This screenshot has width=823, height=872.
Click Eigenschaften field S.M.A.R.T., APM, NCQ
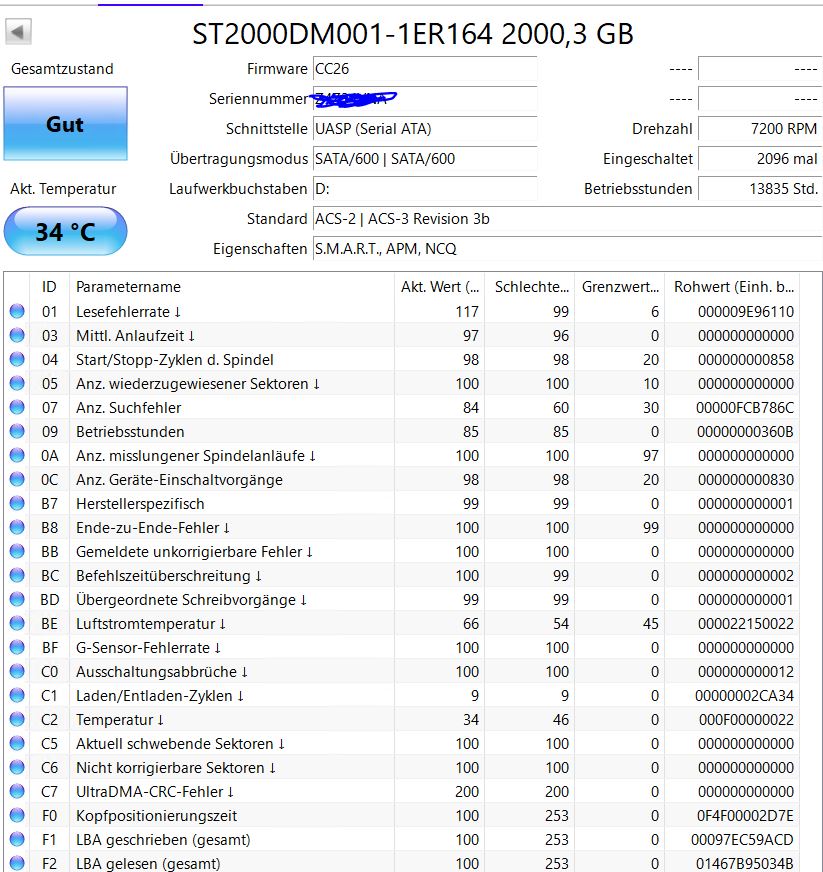tap(567, 249)
